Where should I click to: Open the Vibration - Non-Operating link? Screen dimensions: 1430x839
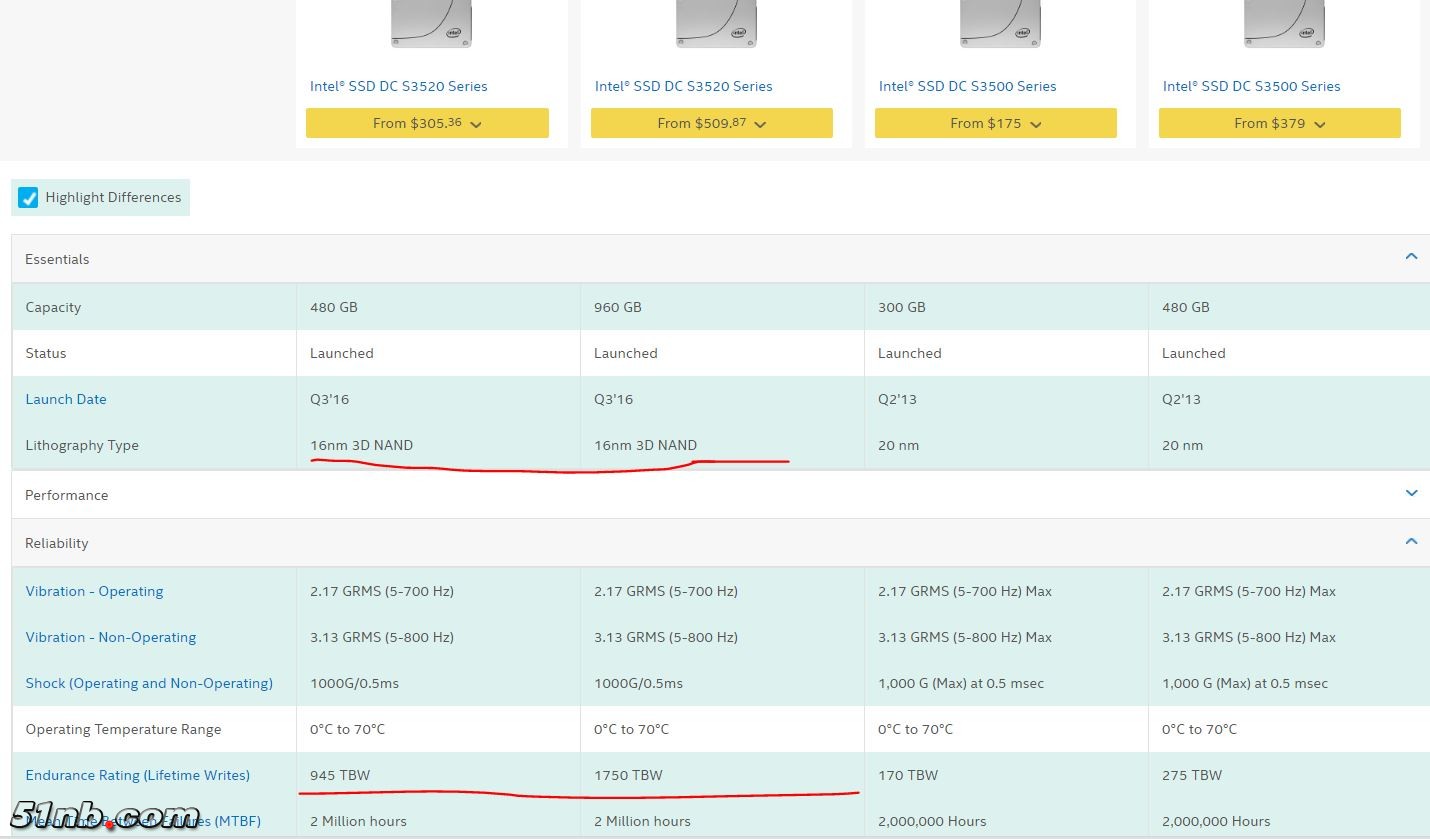pyautogui.click(x=111, y=637)
